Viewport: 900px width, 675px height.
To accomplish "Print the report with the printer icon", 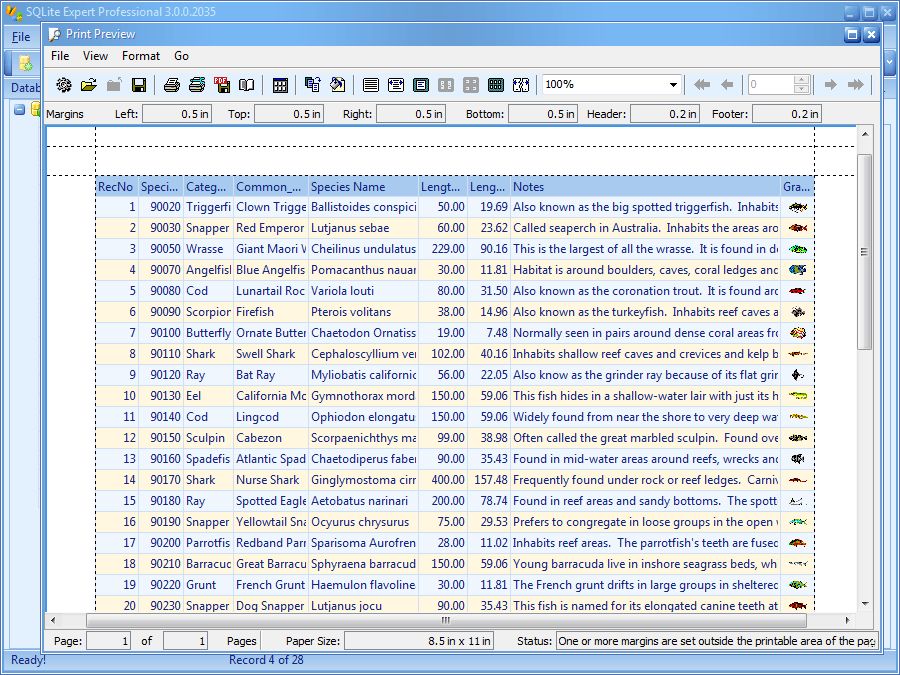I will (170, 85).
